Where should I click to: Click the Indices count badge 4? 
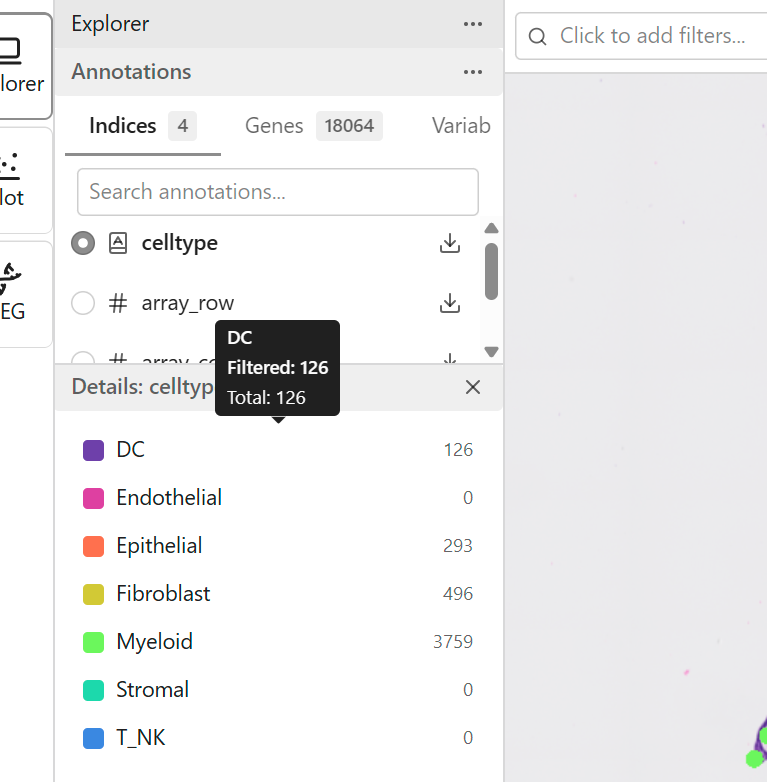[x=183, y=126]
